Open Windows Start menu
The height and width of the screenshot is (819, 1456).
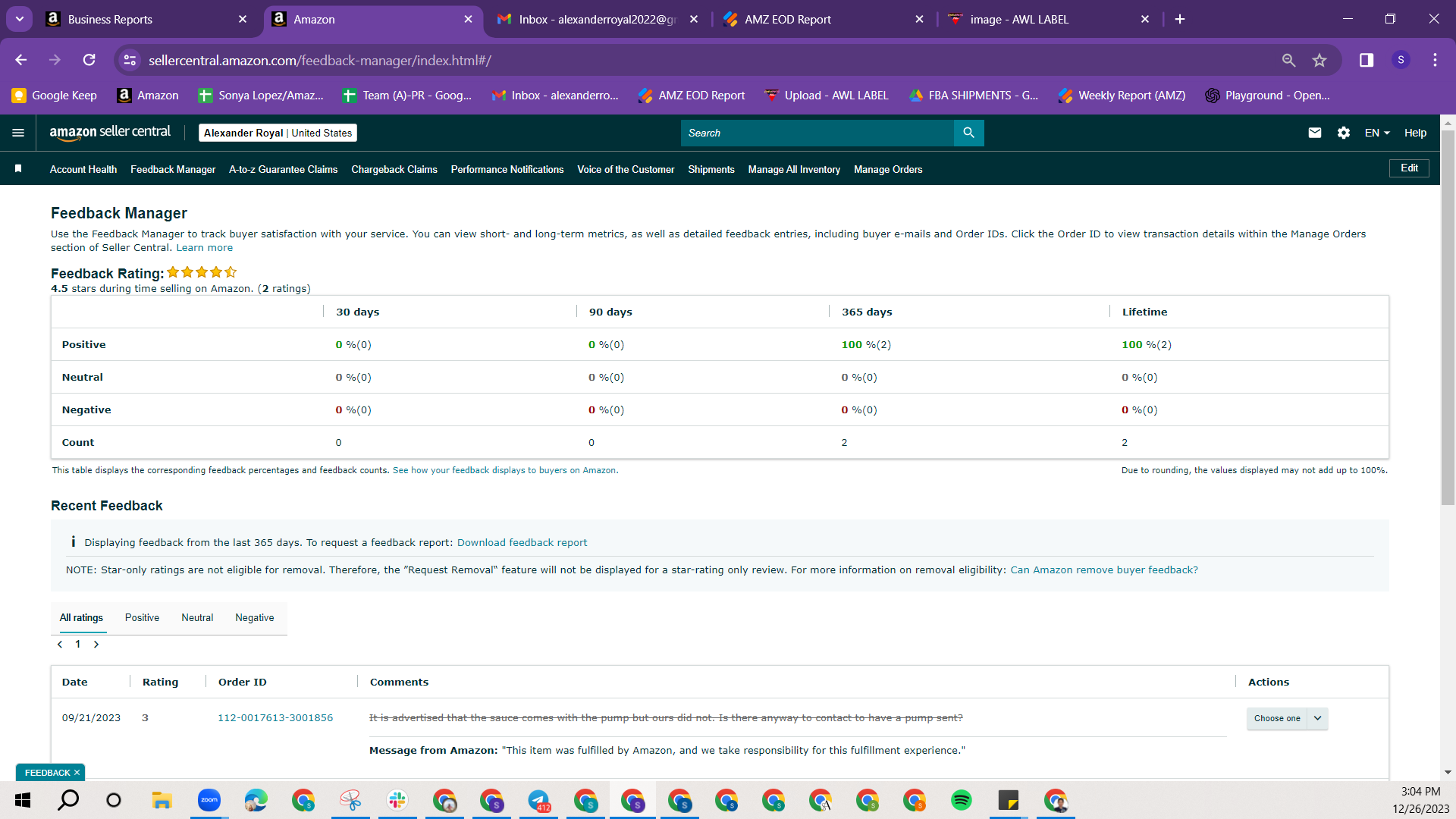pos(22,800)
